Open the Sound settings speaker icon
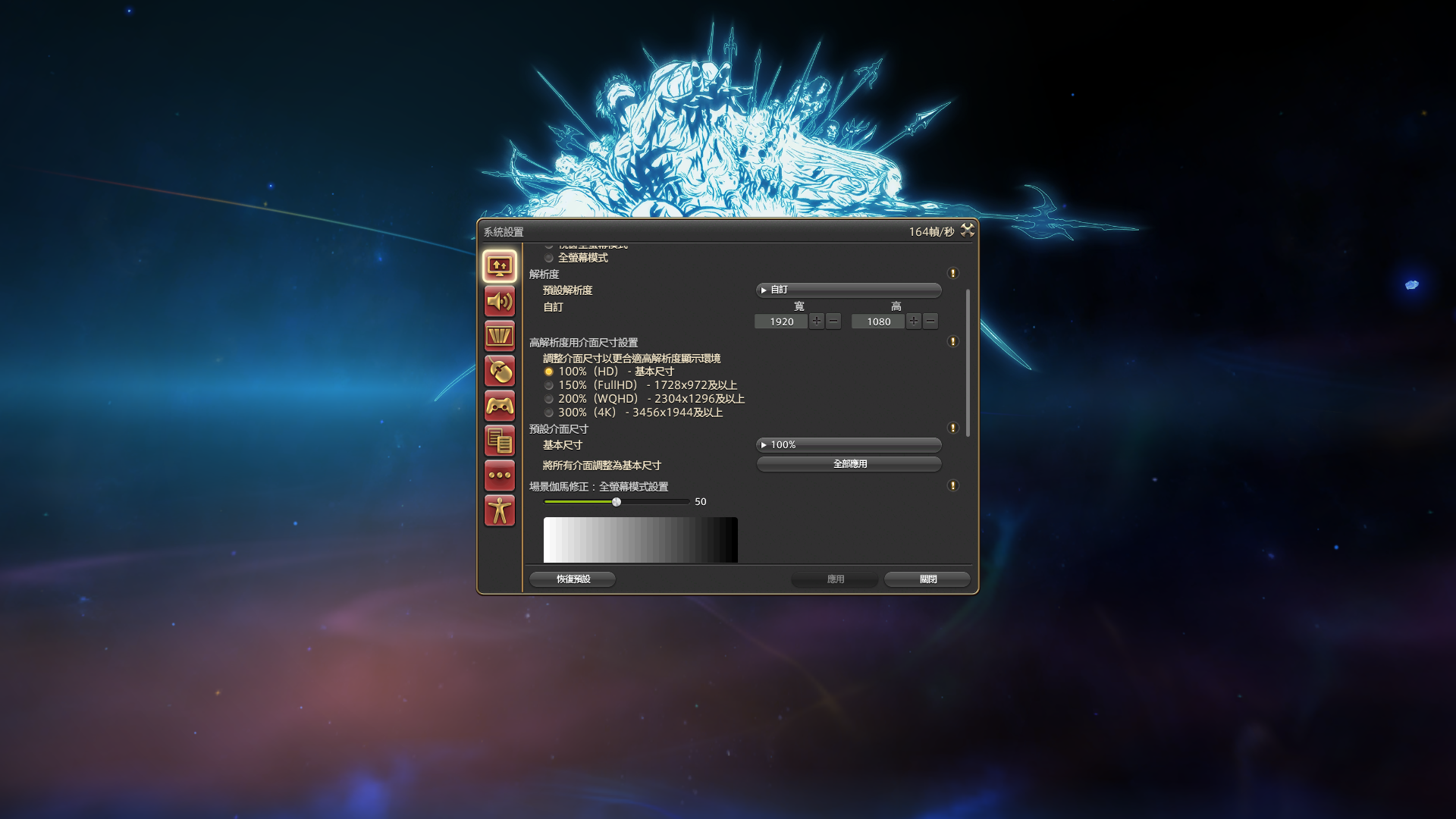Screen dimensions: 1456x819 coord(499,302)
